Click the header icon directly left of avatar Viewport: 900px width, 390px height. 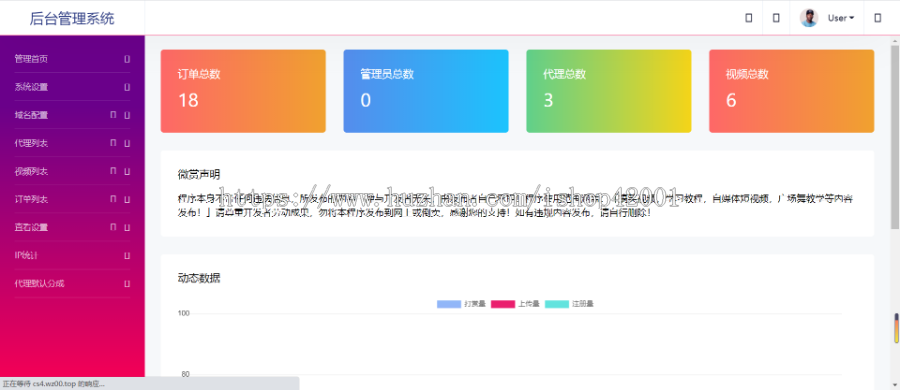[x=776, y=18]
